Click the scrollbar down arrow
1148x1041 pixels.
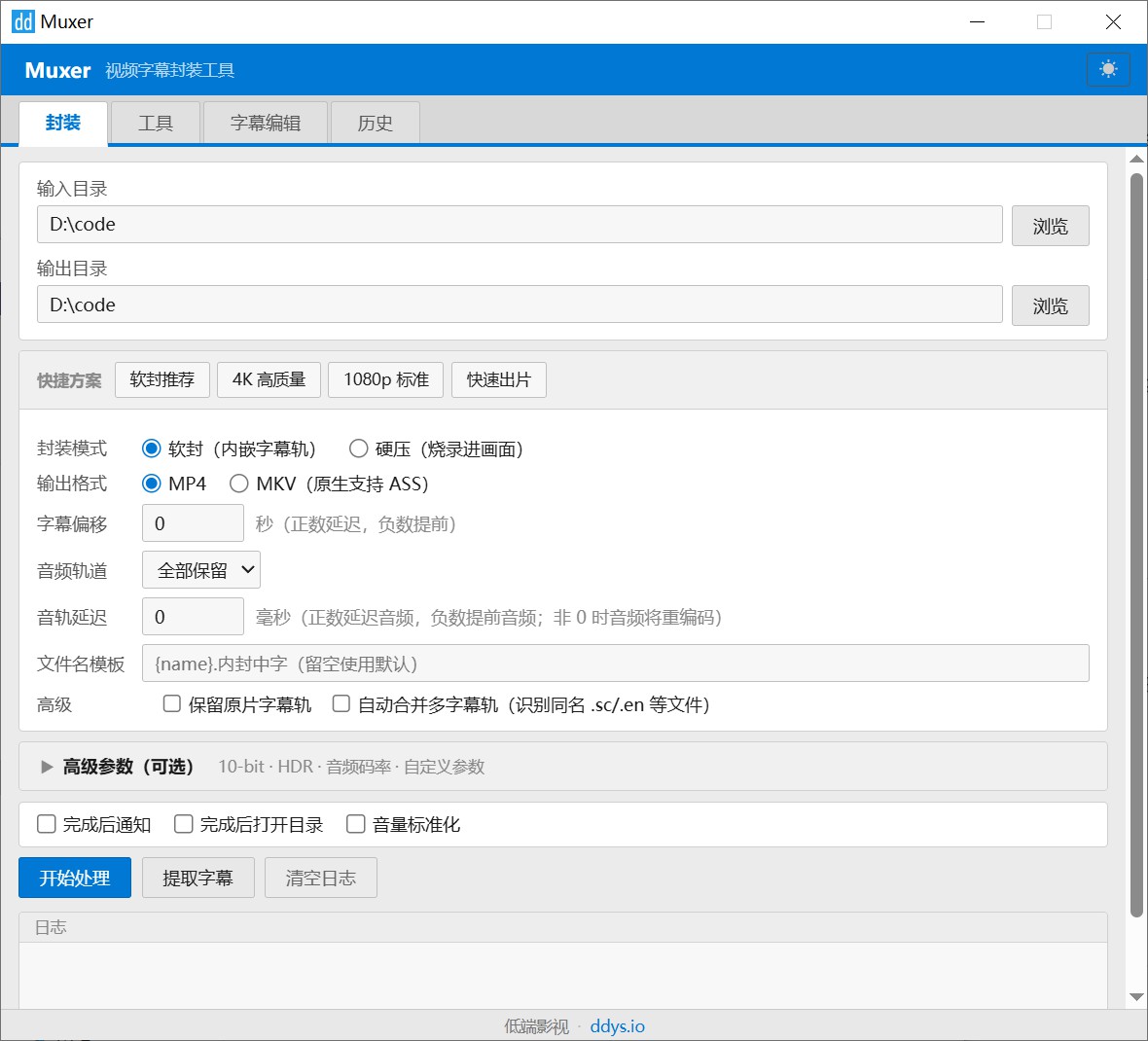point(1135,996)
